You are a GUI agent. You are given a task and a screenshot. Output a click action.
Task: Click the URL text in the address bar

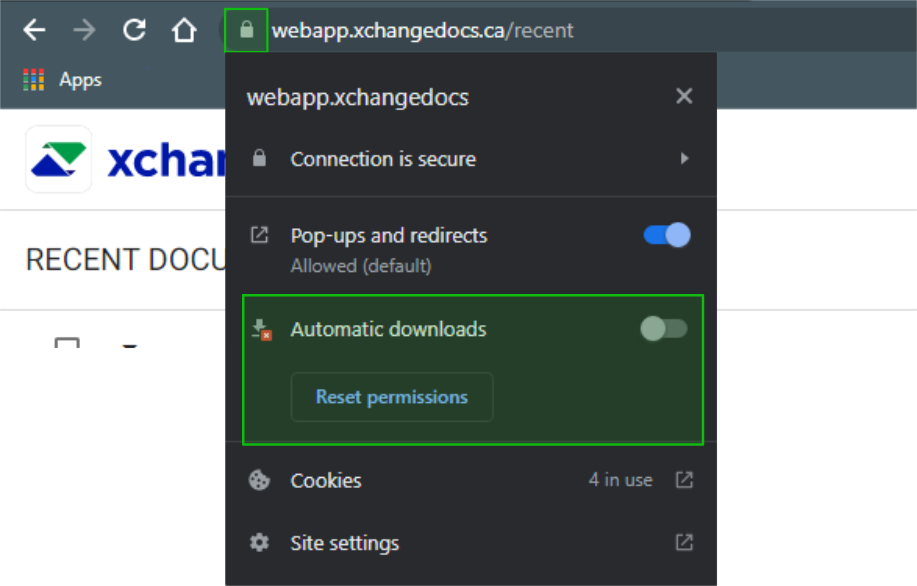tap(422, 30)
